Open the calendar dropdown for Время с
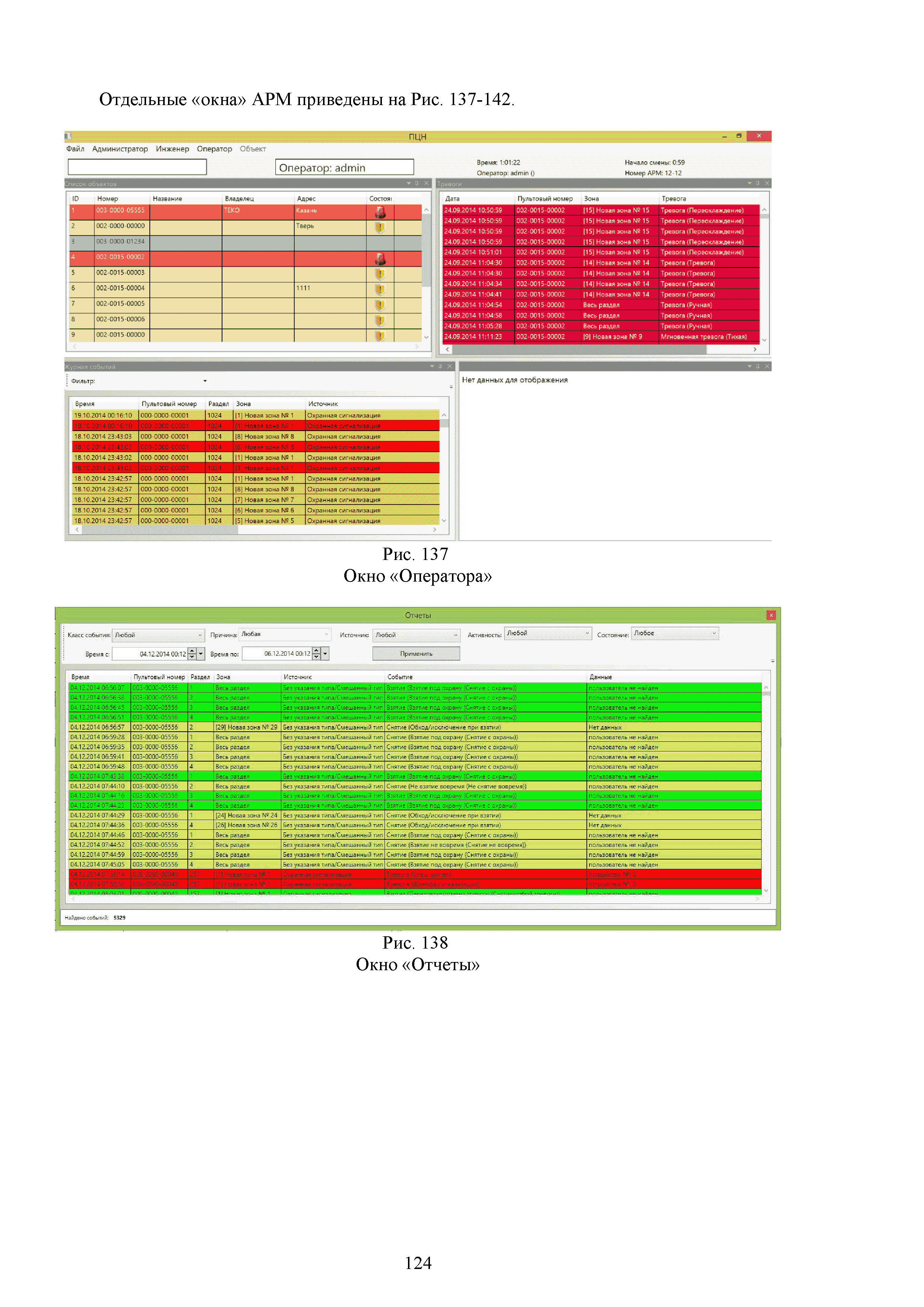The width and height of the screenshot is (924, 1307). [200, 653]
